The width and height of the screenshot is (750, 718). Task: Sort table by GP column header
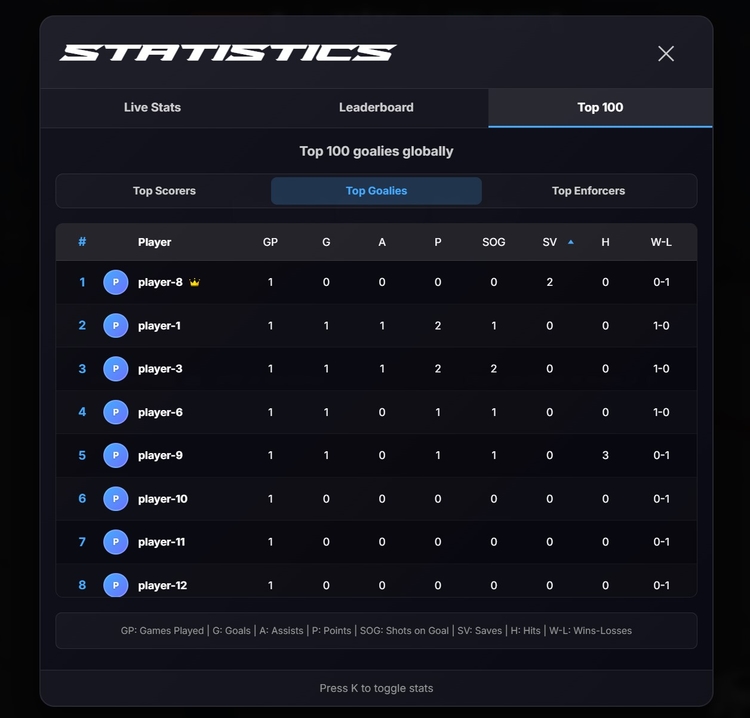coord(270,242)
